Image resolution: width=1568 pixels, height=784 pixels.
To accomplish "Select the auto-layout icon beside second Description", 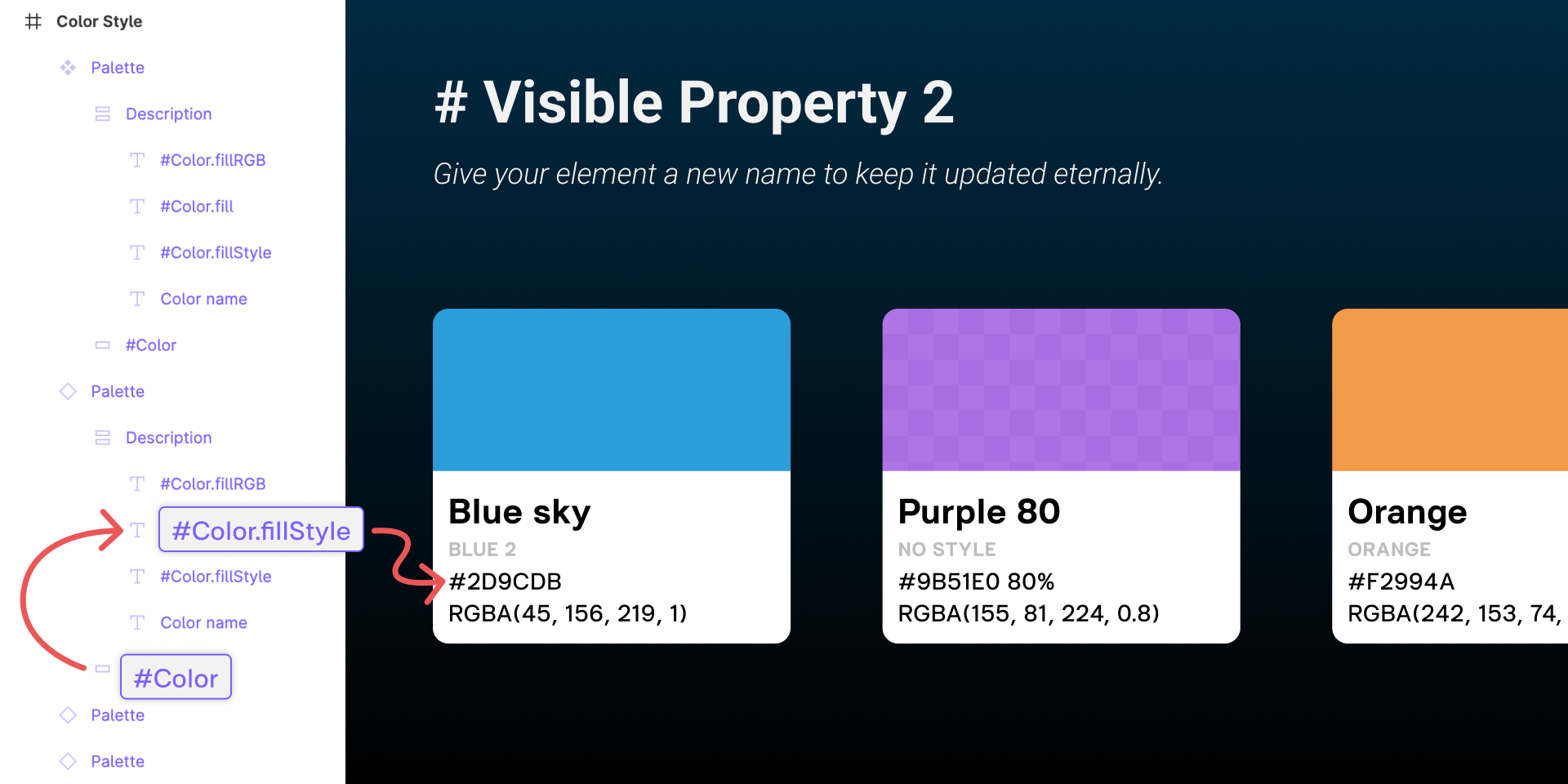I will tap(103, 438).
